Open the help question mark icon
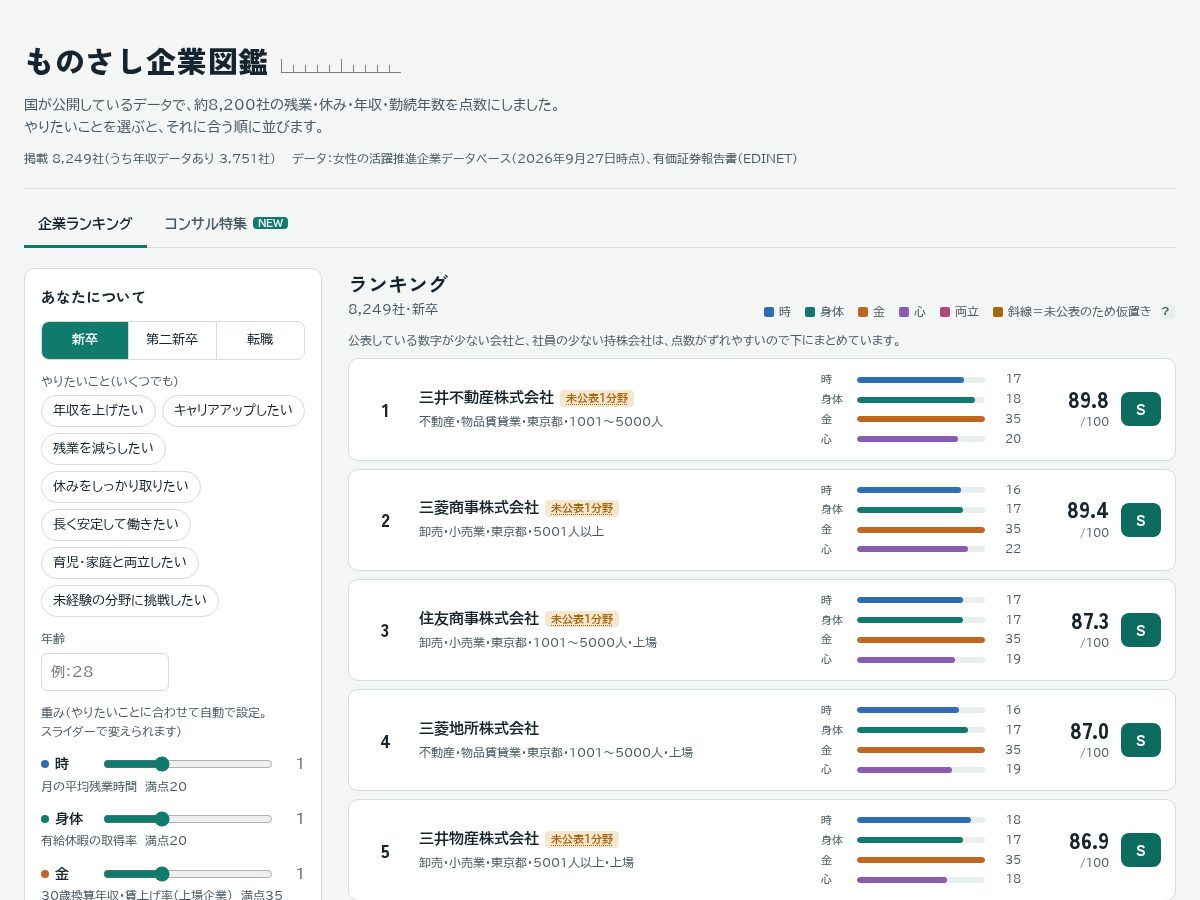 click(x=1165, y=312)
